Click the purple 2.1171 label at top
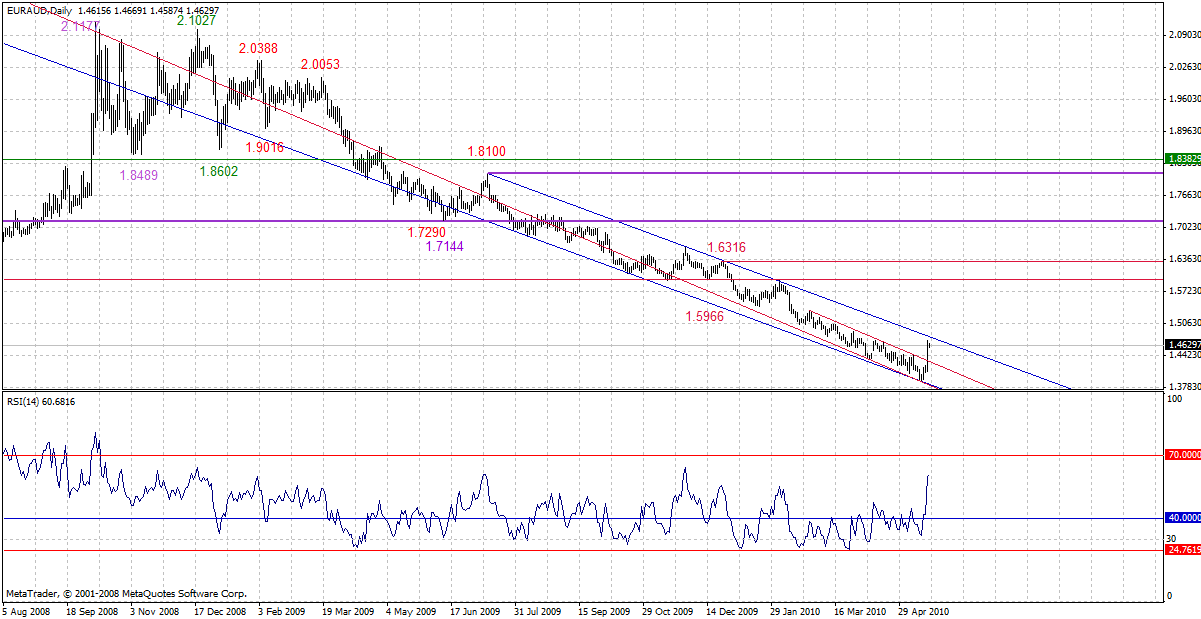1201x619 pixels. pyautogui.click(x=79, y=27)
